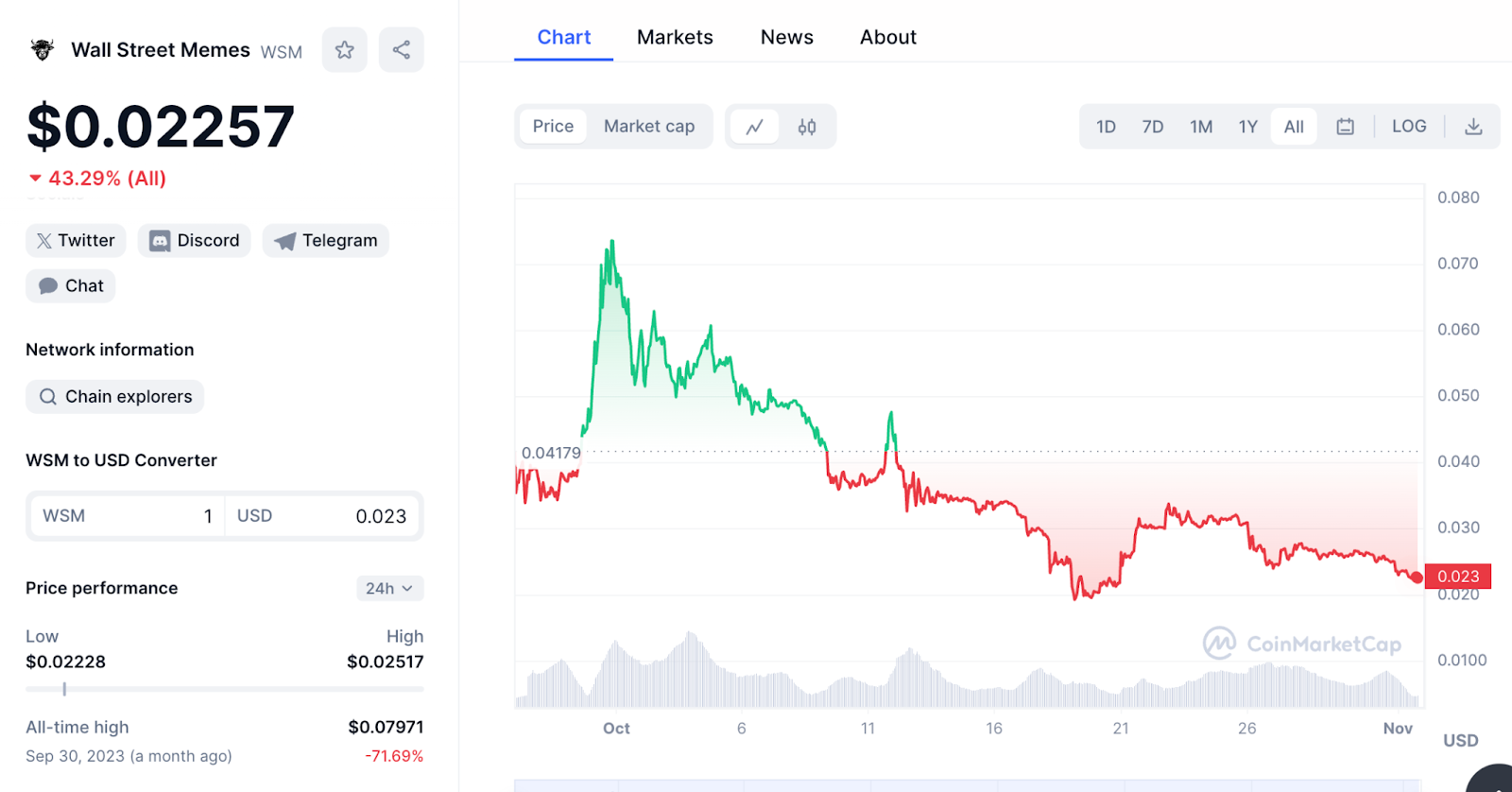Add Wall Street Memes to watchlist star

tap(345, 50)
